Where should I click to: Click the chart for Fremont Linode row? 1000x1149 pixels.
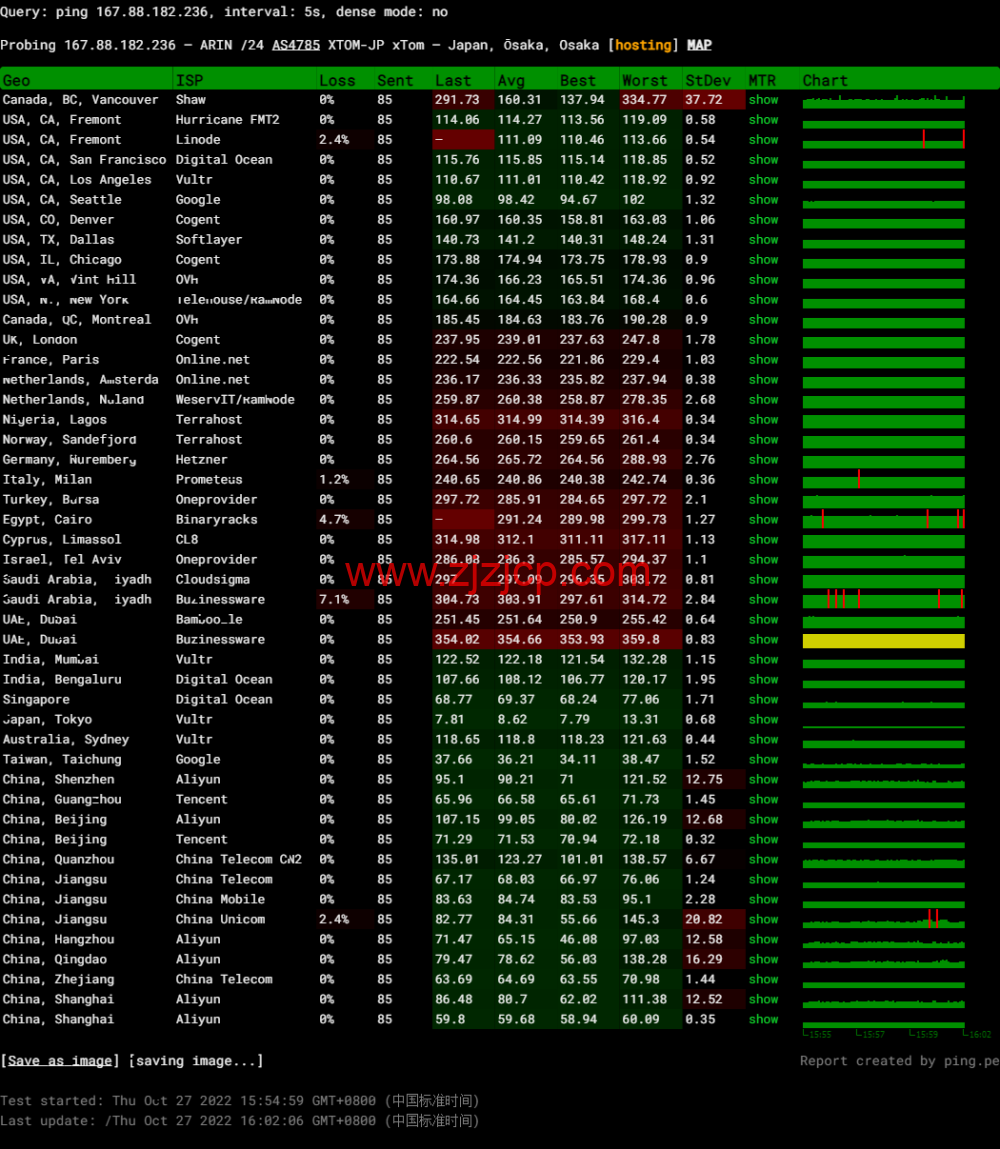click(884, 140)
